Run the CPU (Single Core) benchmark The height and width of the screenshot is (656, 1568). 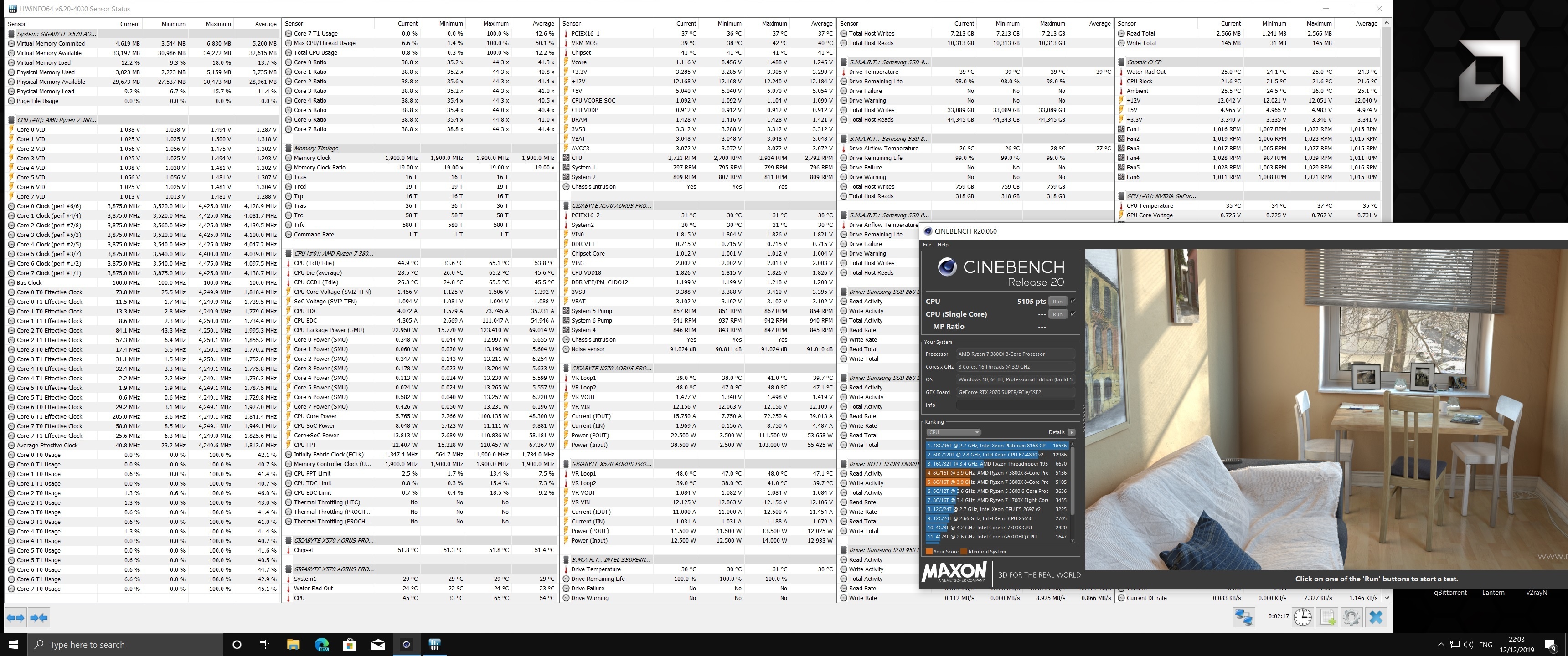click(x=1058, y=314)
